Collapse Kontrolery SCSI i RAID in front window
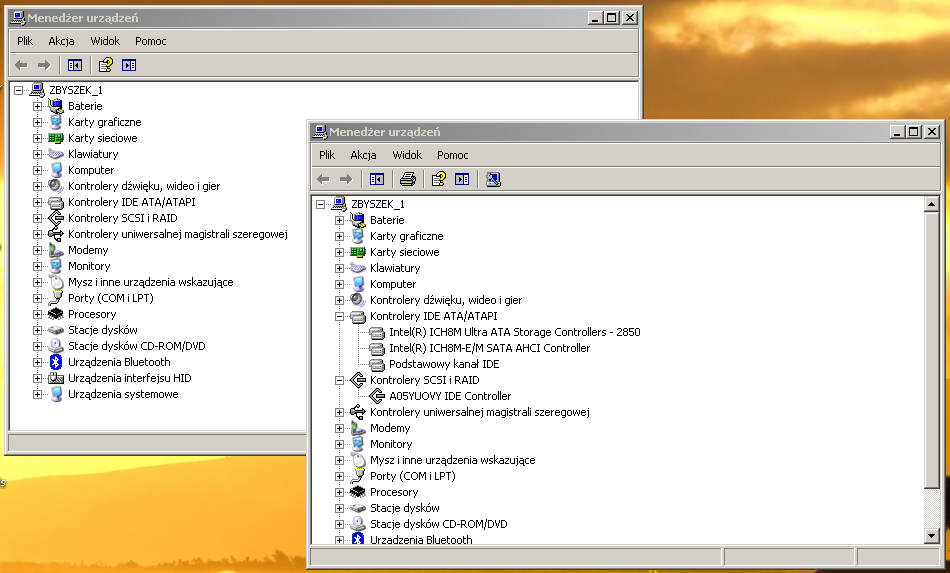Viewport: 950px width, 573px height. point(339,380)
